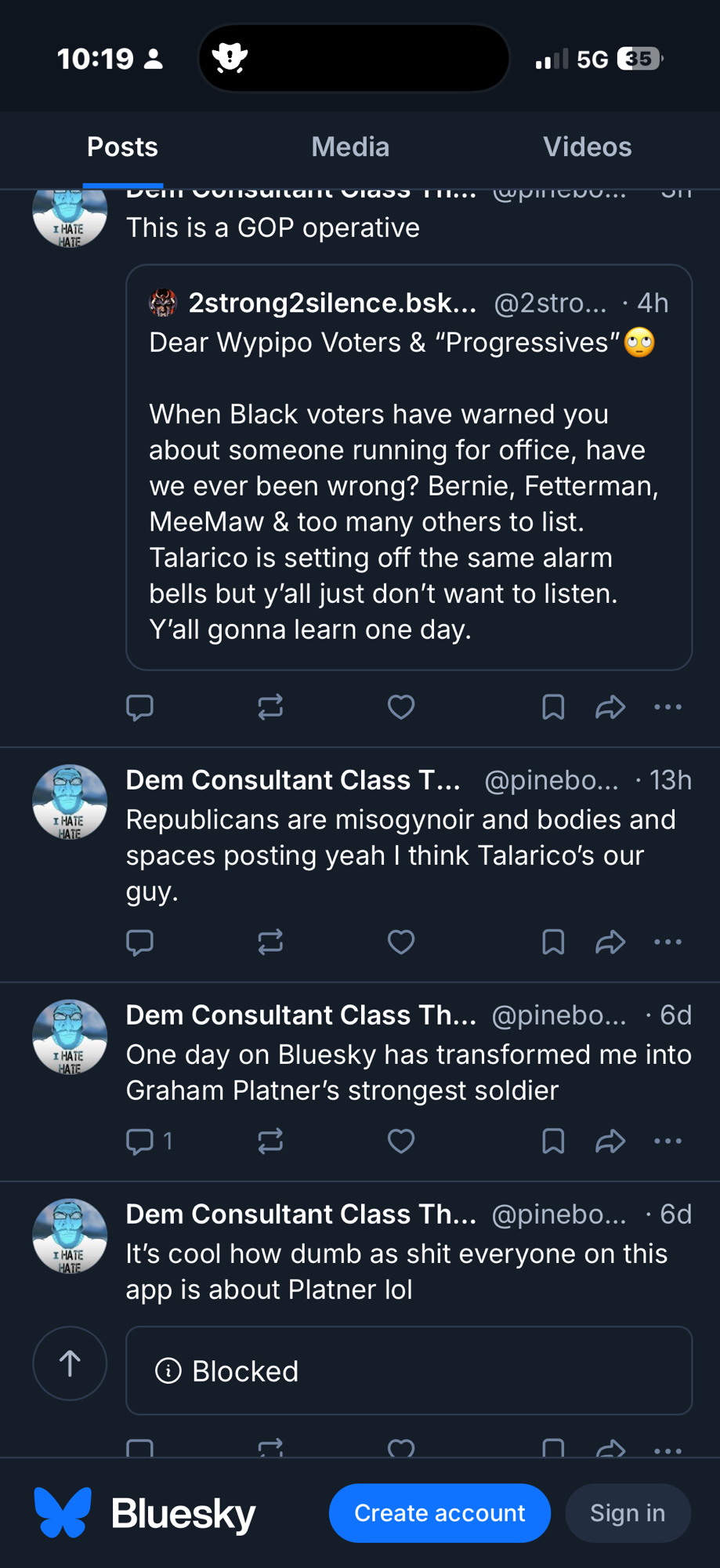Repost the GOP operative post

tap(270, 707)
